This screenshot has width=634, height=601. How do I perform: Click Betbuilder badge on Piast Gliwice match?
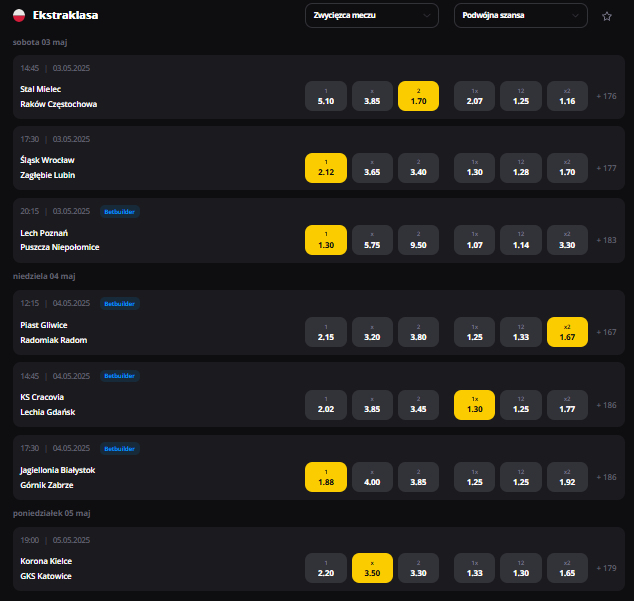(x=120, y=304)
